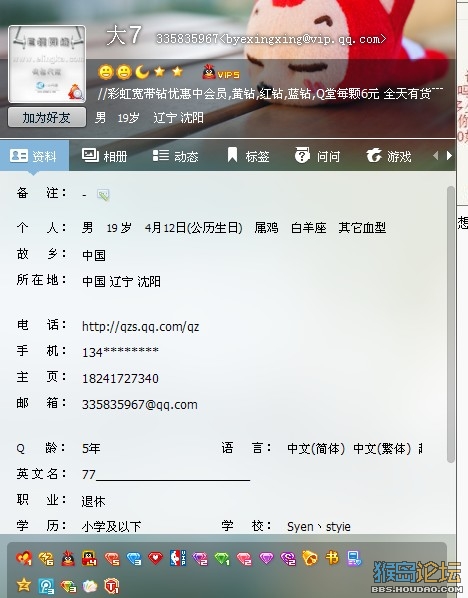Click the purple S diamond level 2 badge
The width and height of the screenshot is (468, 598).
point(288,559)
